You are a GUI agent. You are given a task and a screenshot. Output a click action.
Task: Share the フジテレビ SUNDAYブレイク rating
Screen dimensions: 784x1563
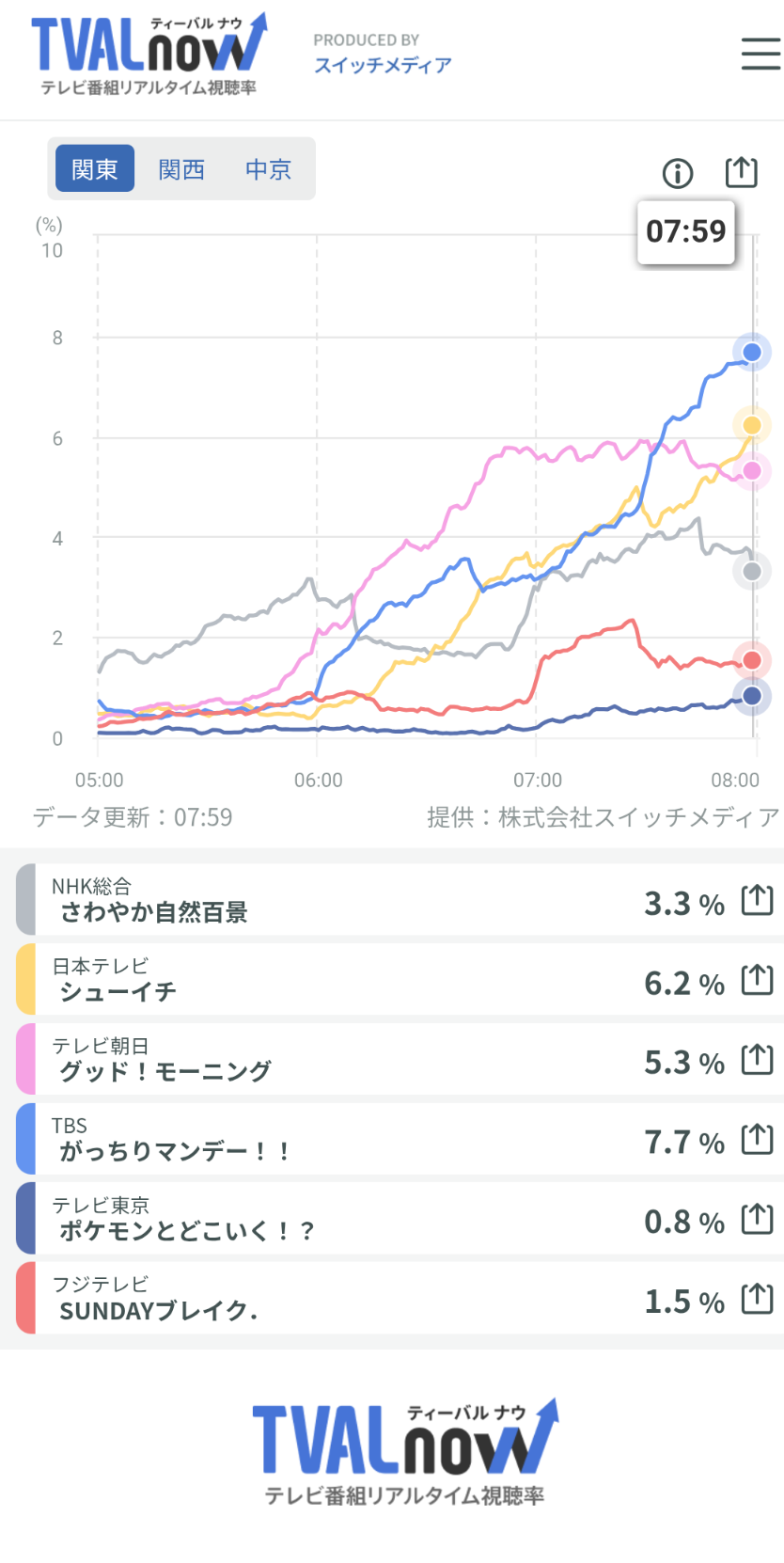coord(757,1300)
